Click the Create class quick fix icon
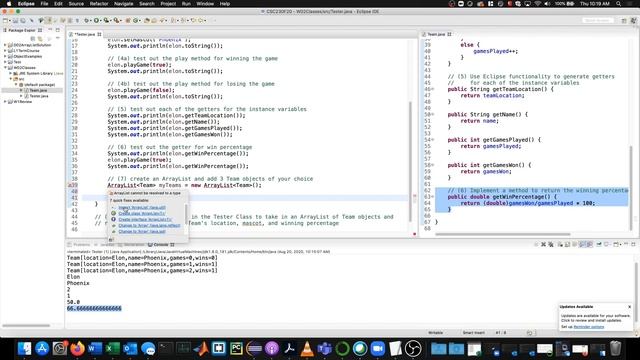The height and width of the screenshot is (360, 640). [113, 213]
